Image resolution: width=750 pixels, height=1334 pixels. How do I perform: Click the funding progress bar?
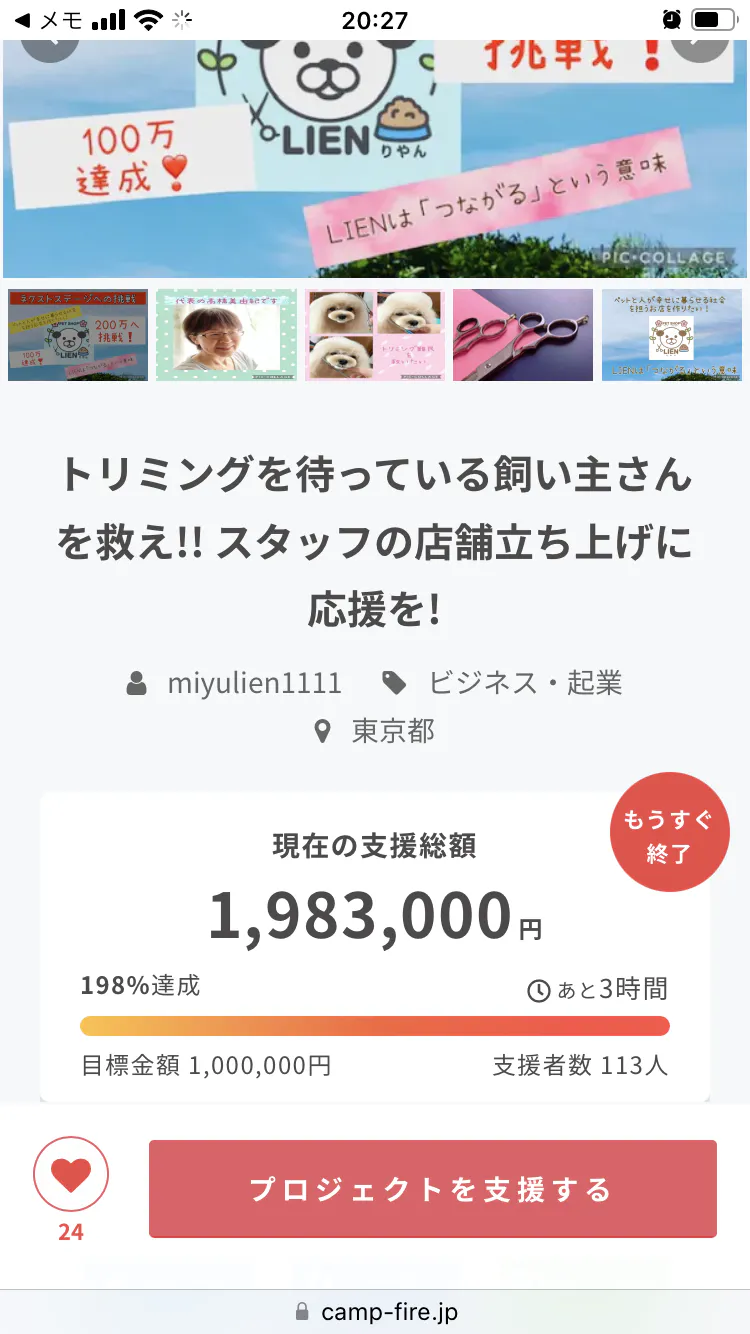point(375,1026)
